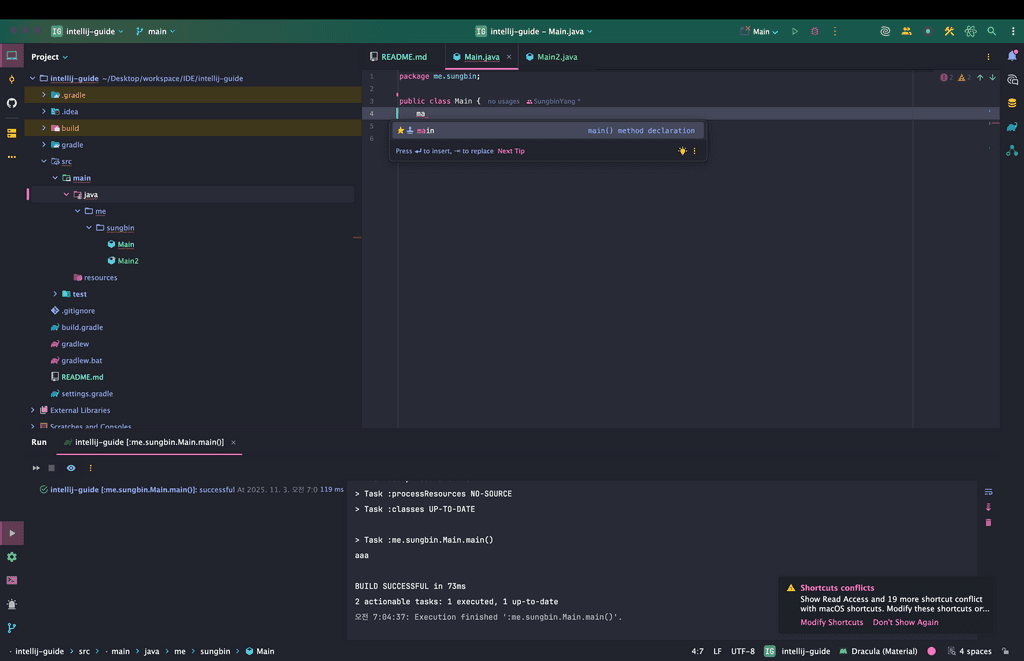
Task: Click the Search Everywhere magnifier icon
Action: point(991,31)
